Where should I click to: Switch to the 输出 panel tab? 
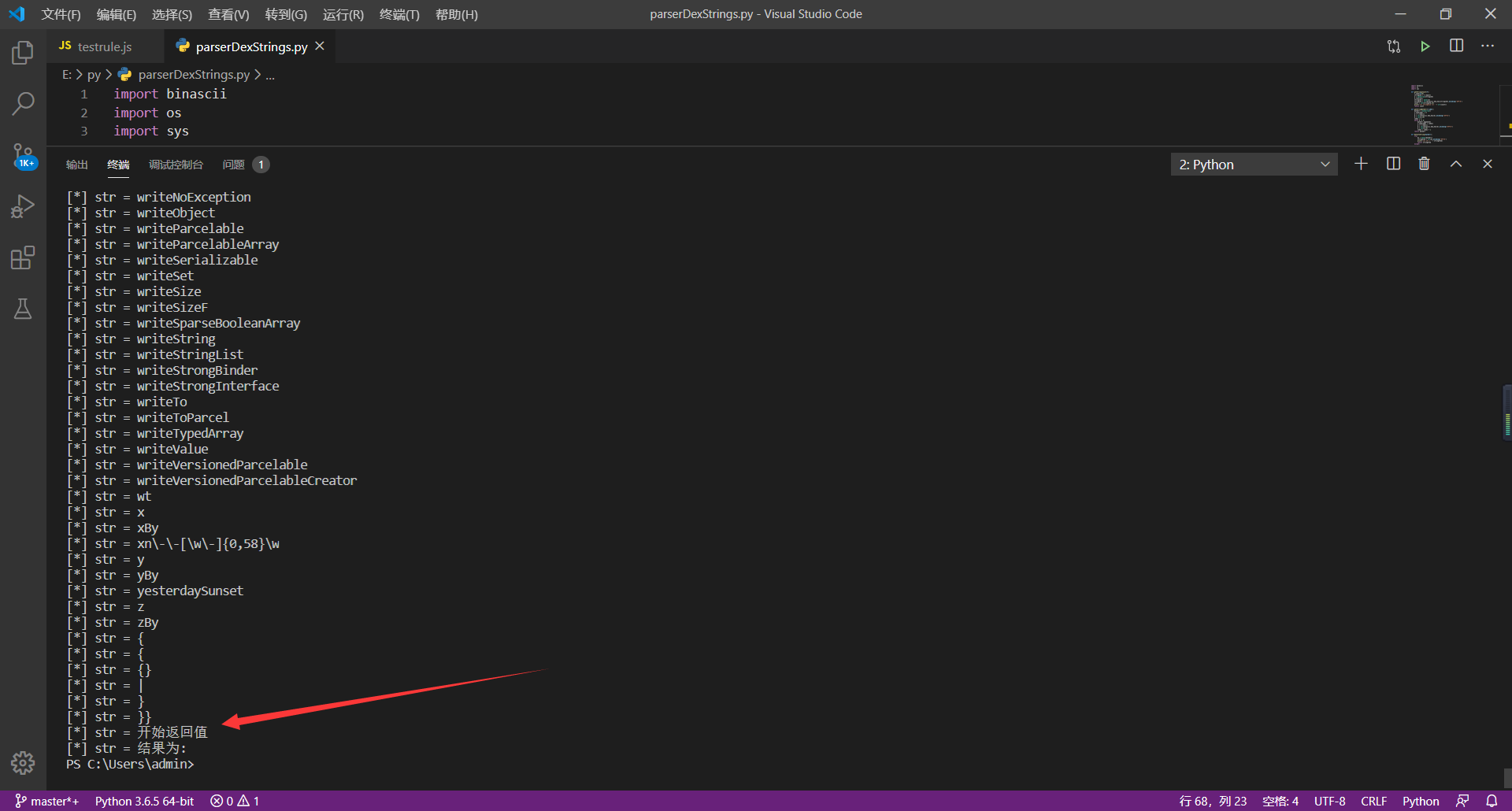pyautogui.click(x=76, y=165)
